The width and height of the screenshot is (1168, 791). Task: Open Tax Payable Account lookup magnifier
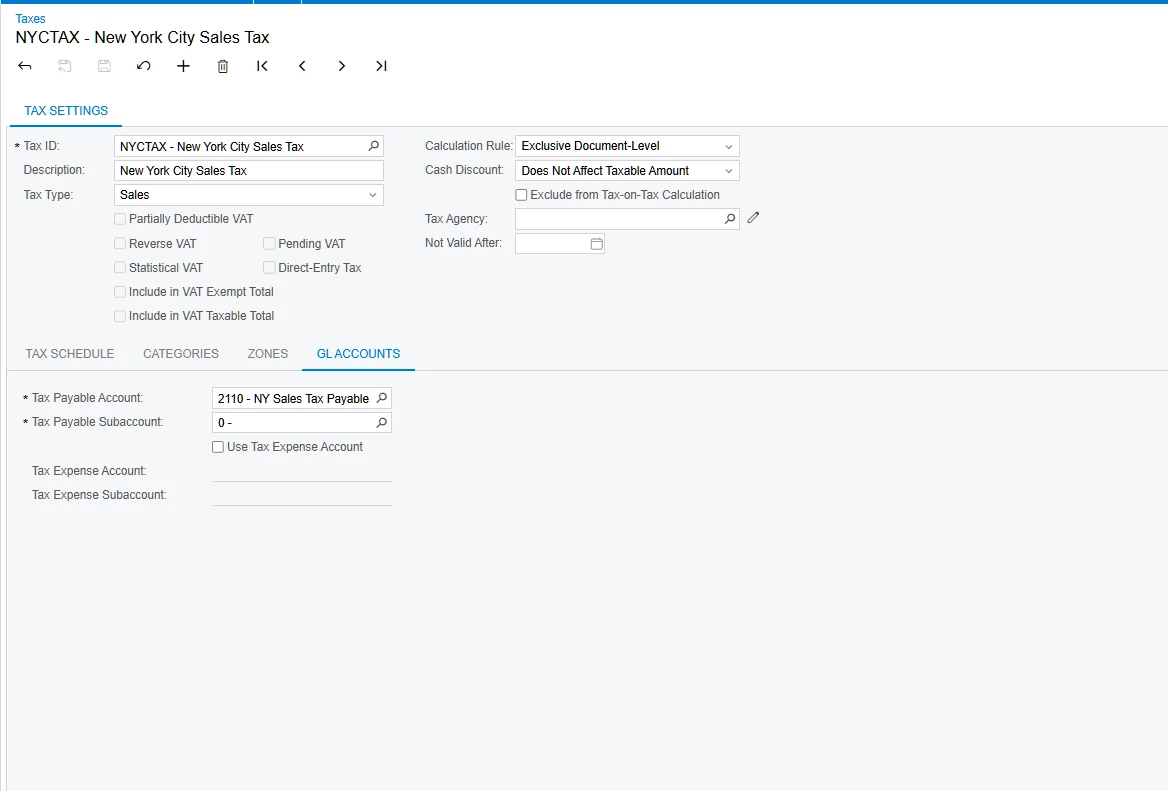[381, 398]
